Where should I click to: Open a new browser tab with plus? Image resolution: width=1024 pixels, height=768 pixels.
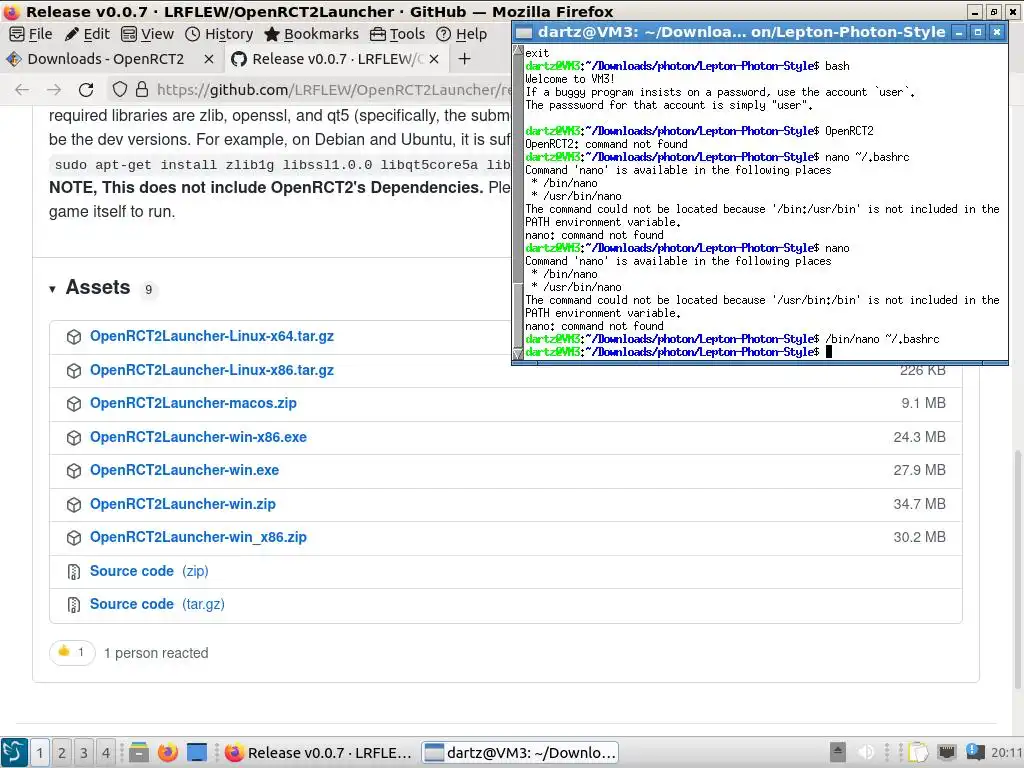[x=464, y=59]
